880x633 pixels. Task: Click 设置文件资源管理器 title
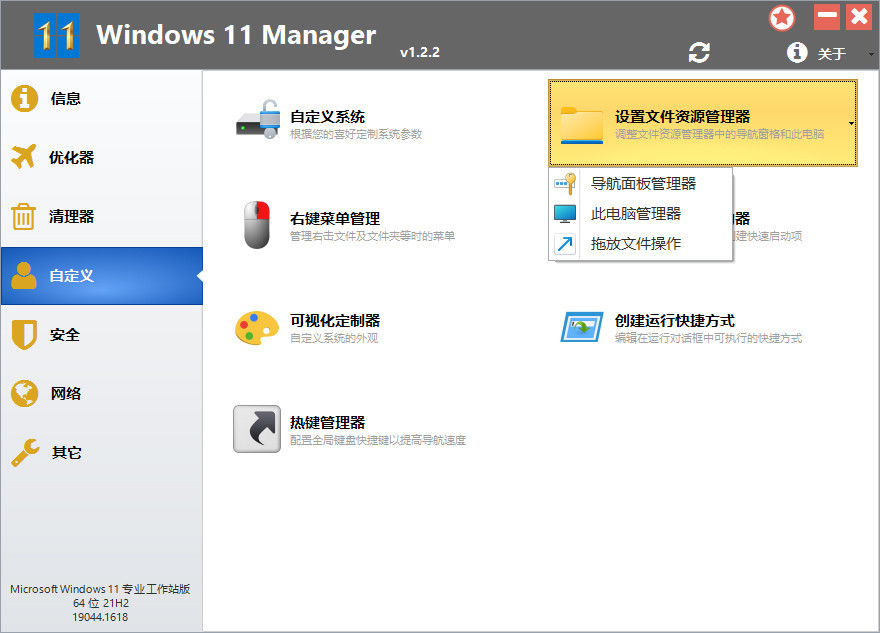click(682, 117)
